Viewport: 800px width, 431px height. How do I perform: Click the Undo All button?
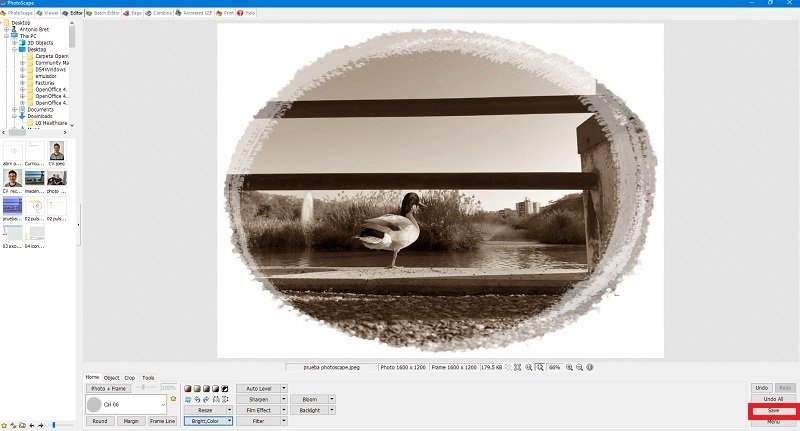coord(773,399)
